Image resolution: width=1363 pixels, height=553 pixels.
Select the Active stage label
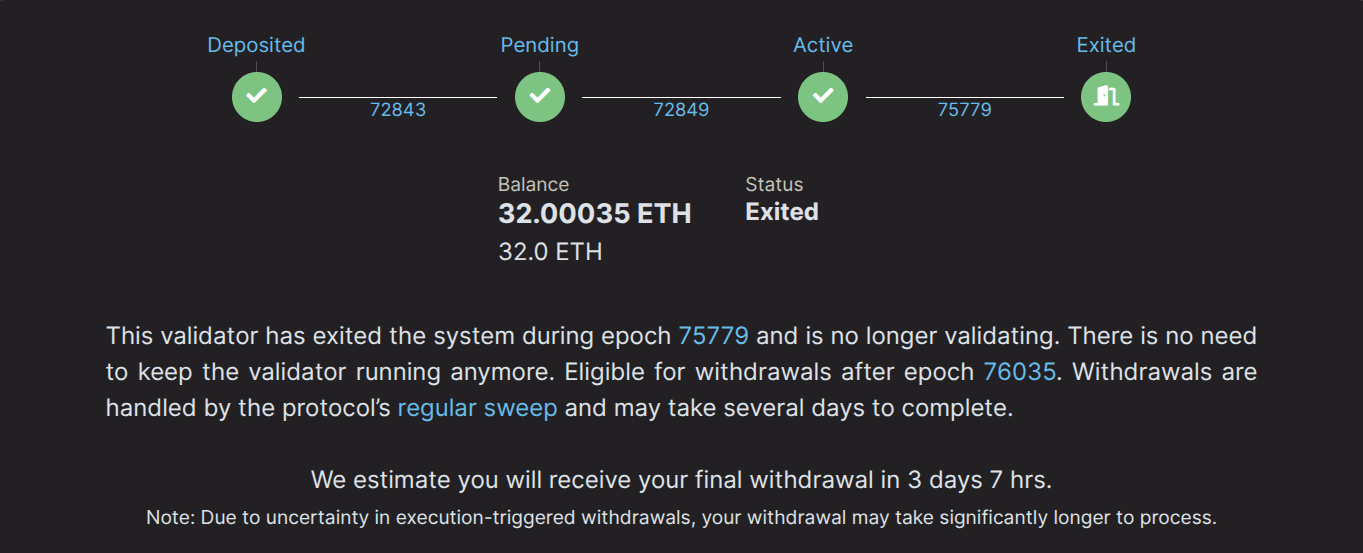[823, 45]
